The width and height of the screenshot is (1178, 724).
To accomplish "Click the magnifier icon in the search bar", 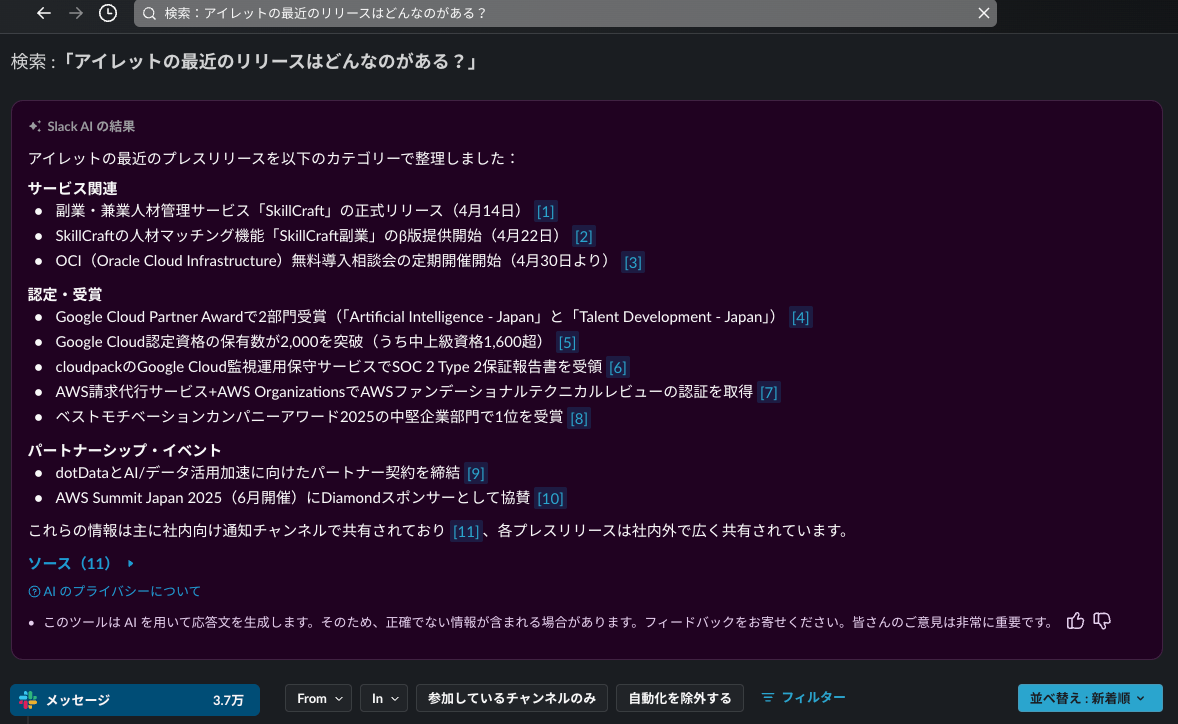I will tap(150, 14).
